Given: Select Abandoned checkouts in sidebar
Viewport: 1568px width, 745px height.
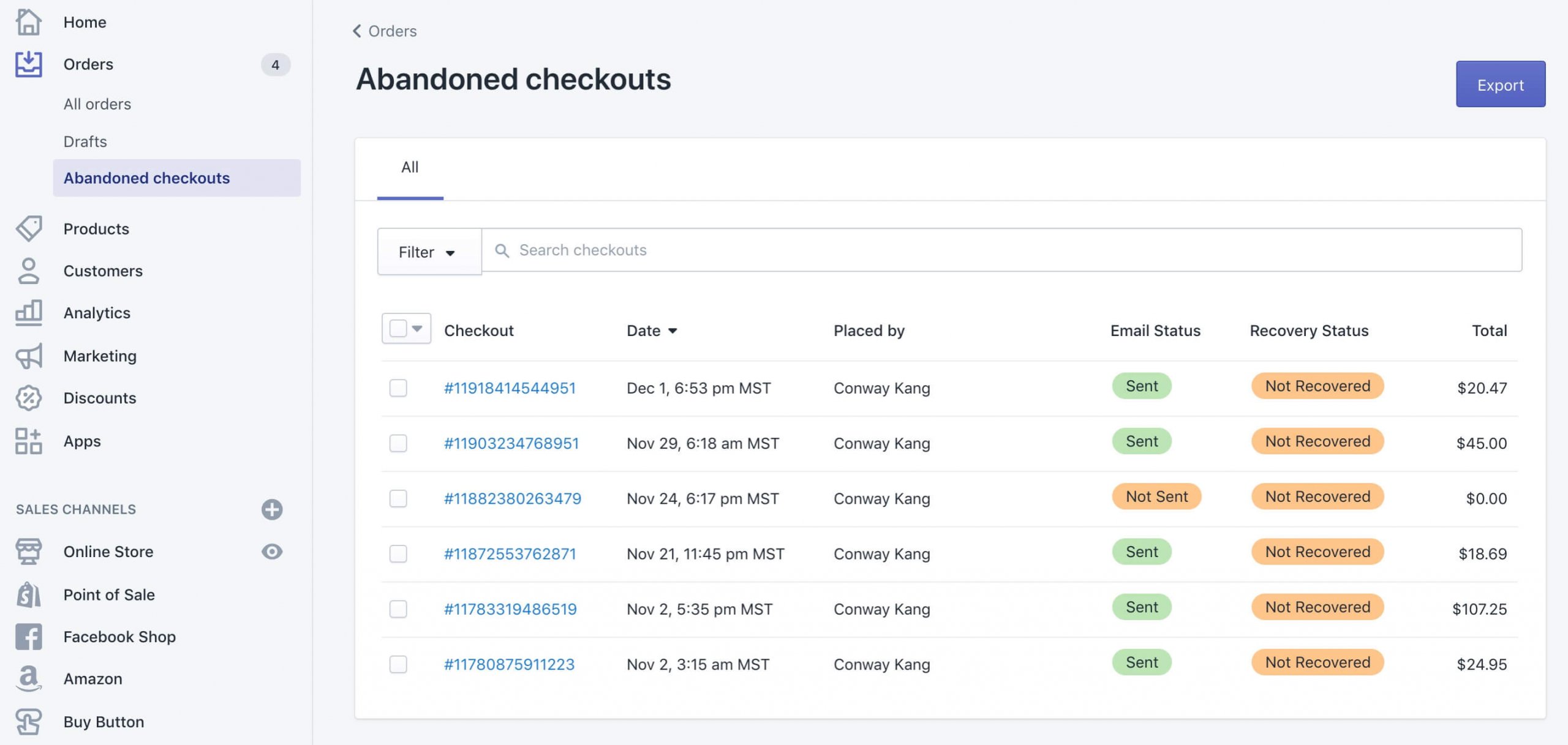Looking at the screenshot, I should (177, 178).
